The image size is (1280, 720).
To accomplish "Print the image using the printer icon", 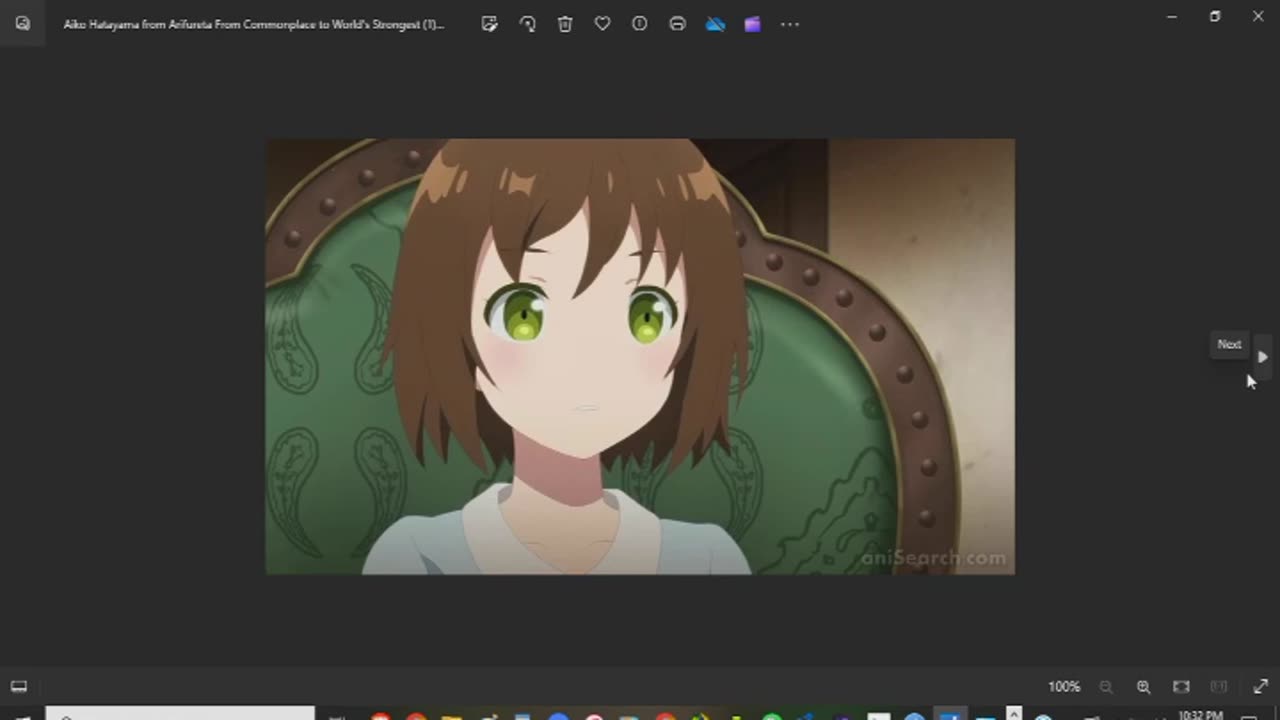I will tap(677, 24).
